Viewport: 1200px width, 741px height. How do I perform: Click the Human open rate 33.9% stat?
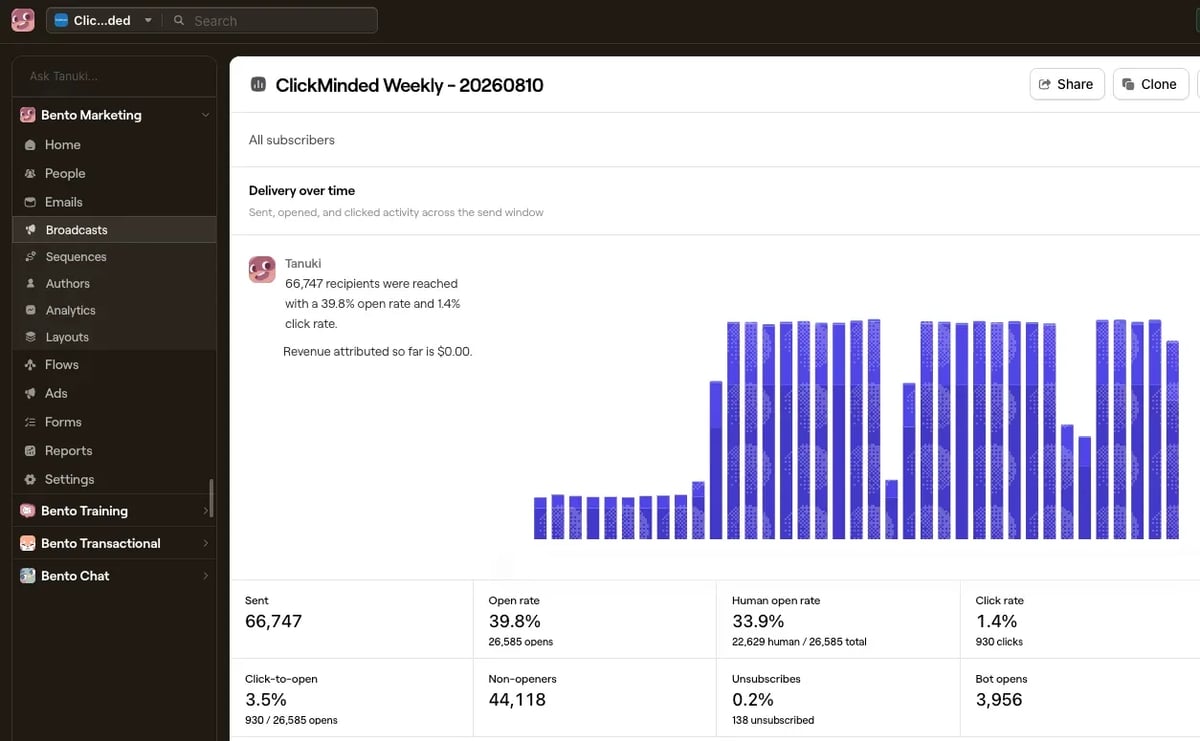[x=838, y=619]
